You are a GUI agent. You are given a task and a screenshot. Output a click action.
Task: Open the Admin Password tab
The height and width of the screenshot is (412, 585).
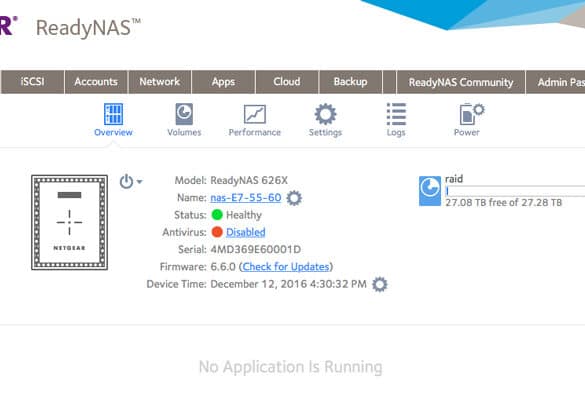pos(556,82)
